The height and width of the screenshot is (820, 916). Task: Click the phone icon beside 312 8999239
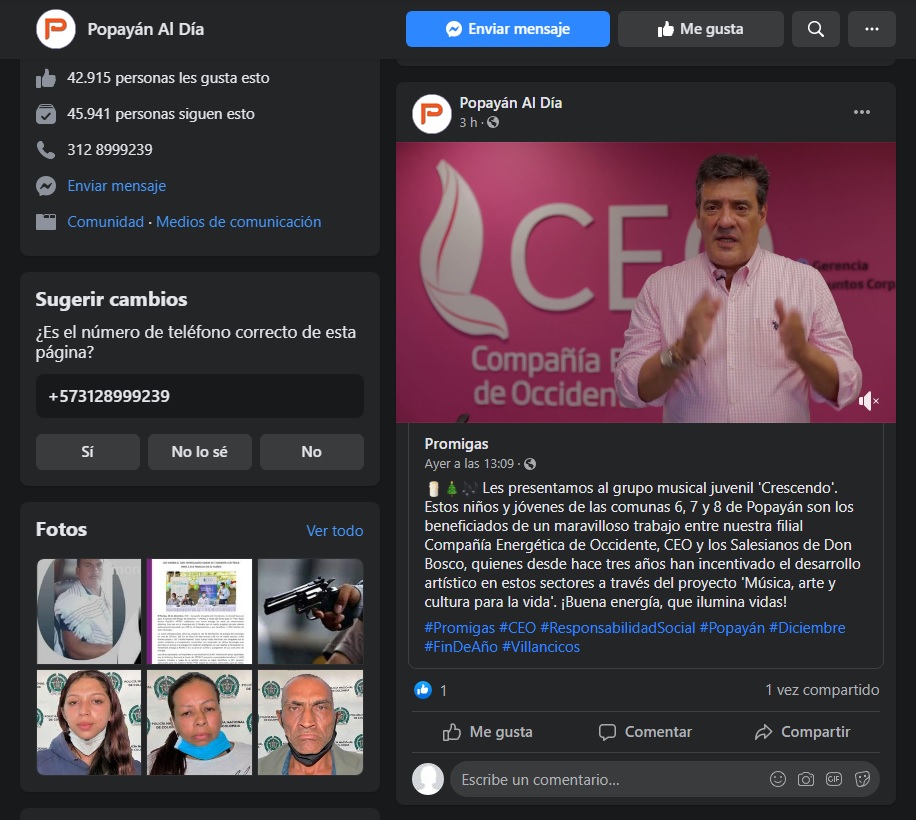tap(46, 150)
